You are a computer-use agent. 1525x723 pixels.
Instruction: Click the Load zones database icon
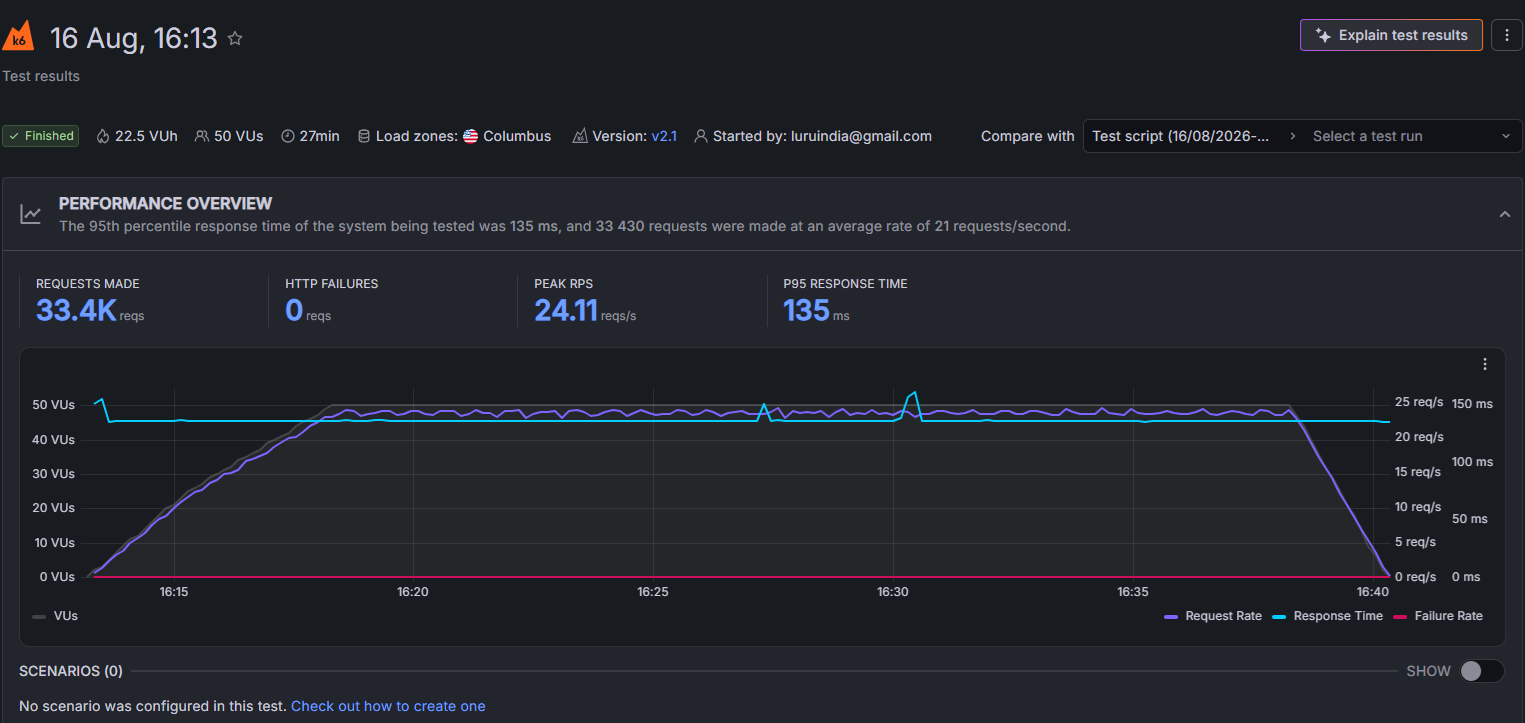(x=364, y=136)
